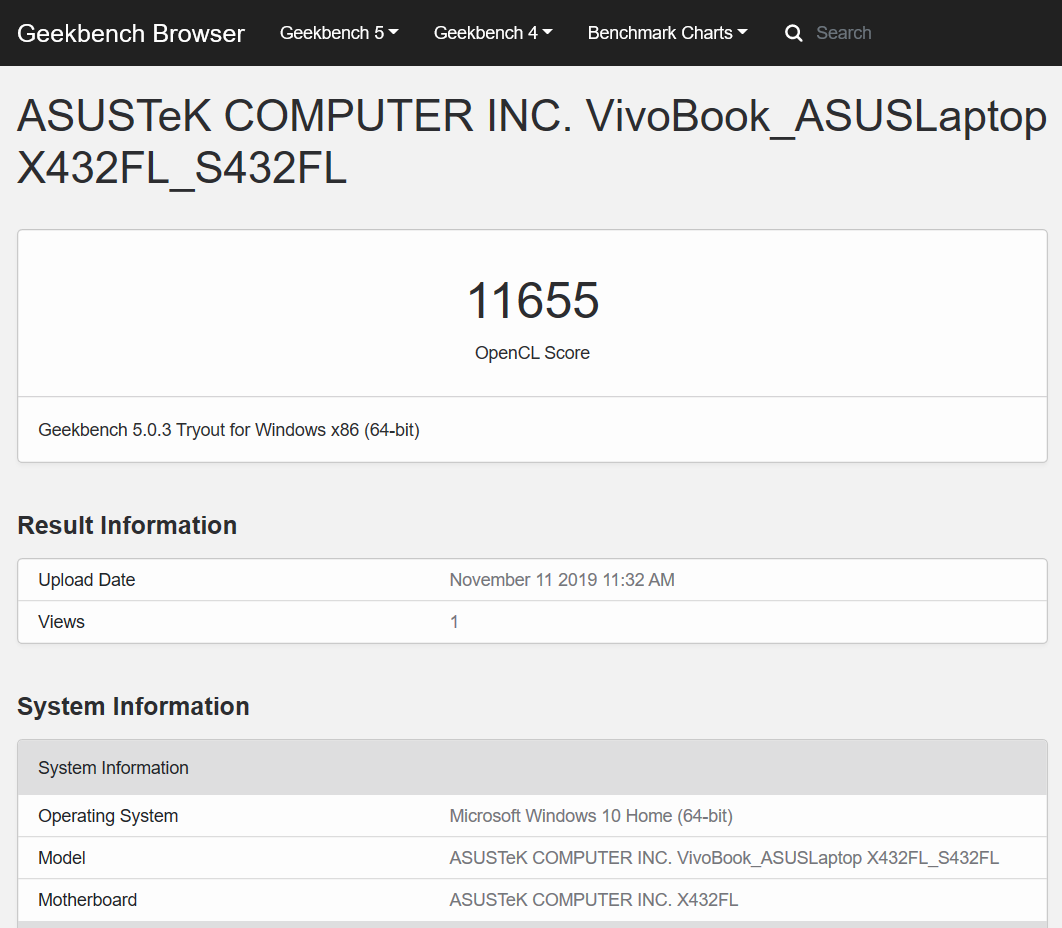Open the Geekbench 5 dropdown menu
This screenshot has width=1062, height=928.
(339, 33)
